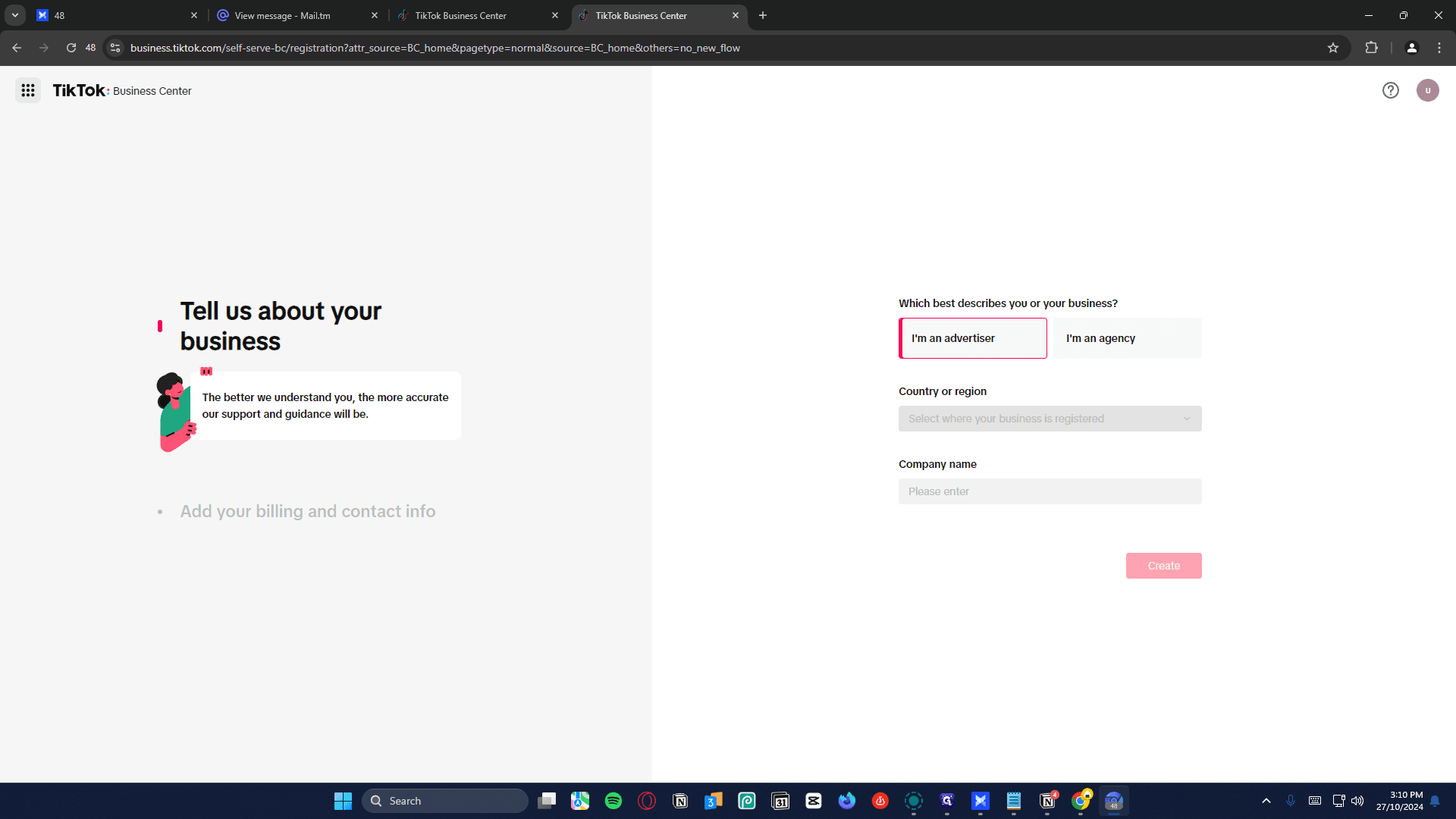1456x819 pixels.
Task: Click the taskbar Search box
Action: 445,801
